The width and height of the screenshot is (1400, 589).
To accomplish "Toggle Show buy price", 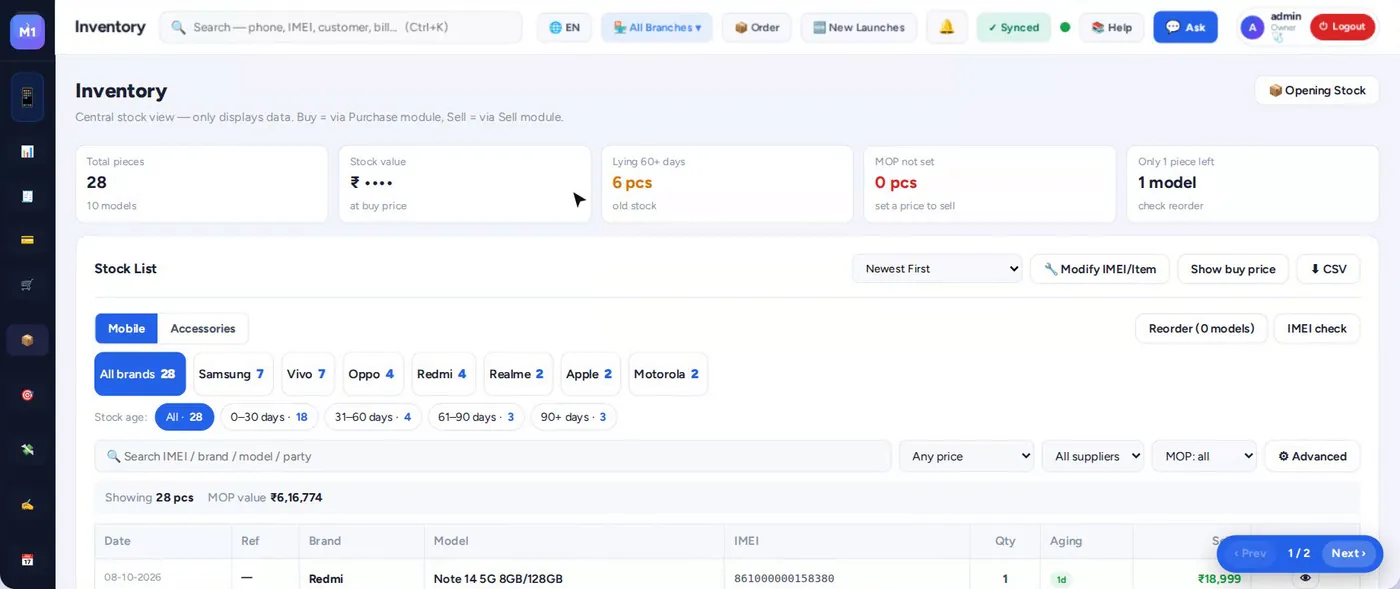I will (1233, 269).
